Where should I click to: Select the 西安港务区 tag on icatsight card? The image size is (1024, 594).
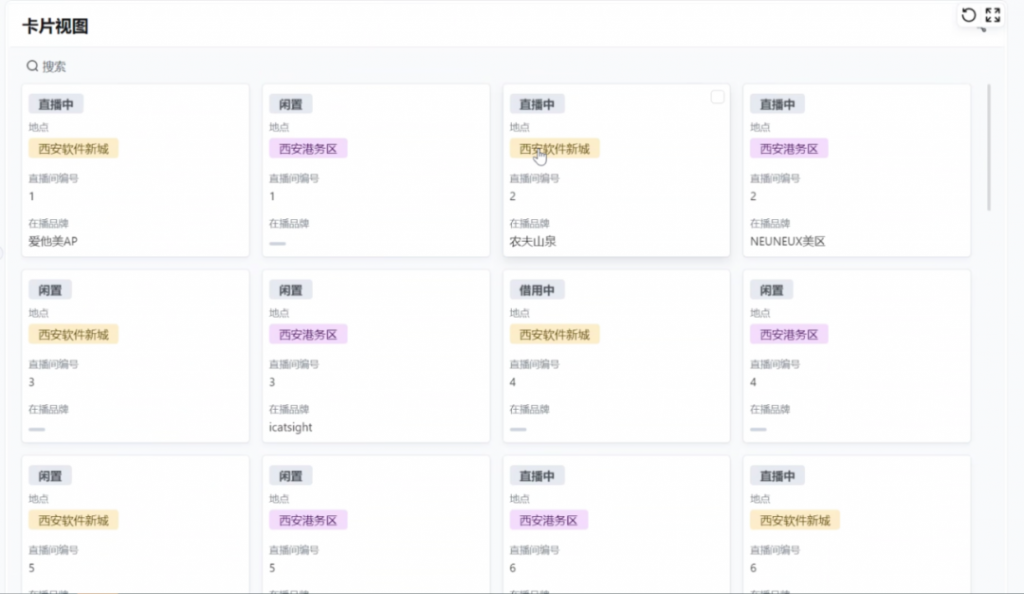(308, 334)
